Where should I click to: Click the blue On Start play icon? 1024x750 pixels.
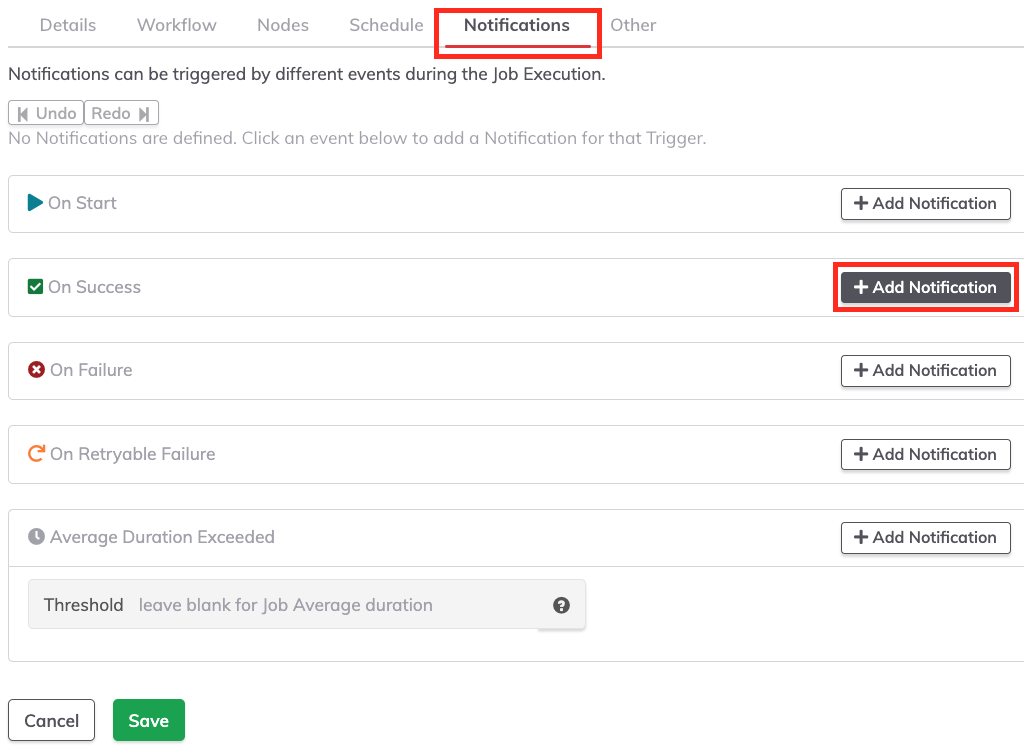tap(35, 203)
